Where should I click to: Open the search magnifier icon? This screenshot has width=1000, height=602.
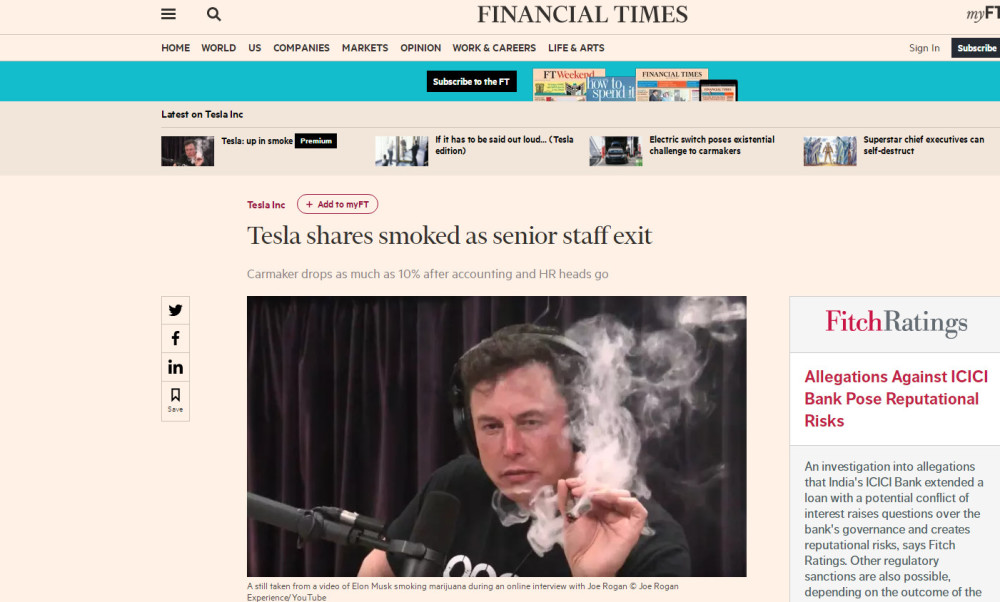[214, 14]
